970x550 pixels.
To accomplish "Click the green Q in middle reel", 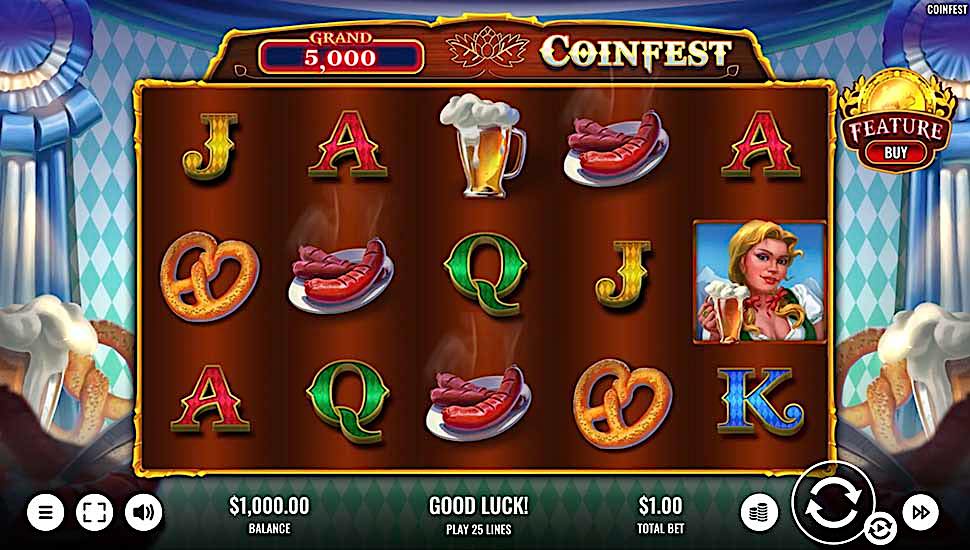I will [485, 273].
